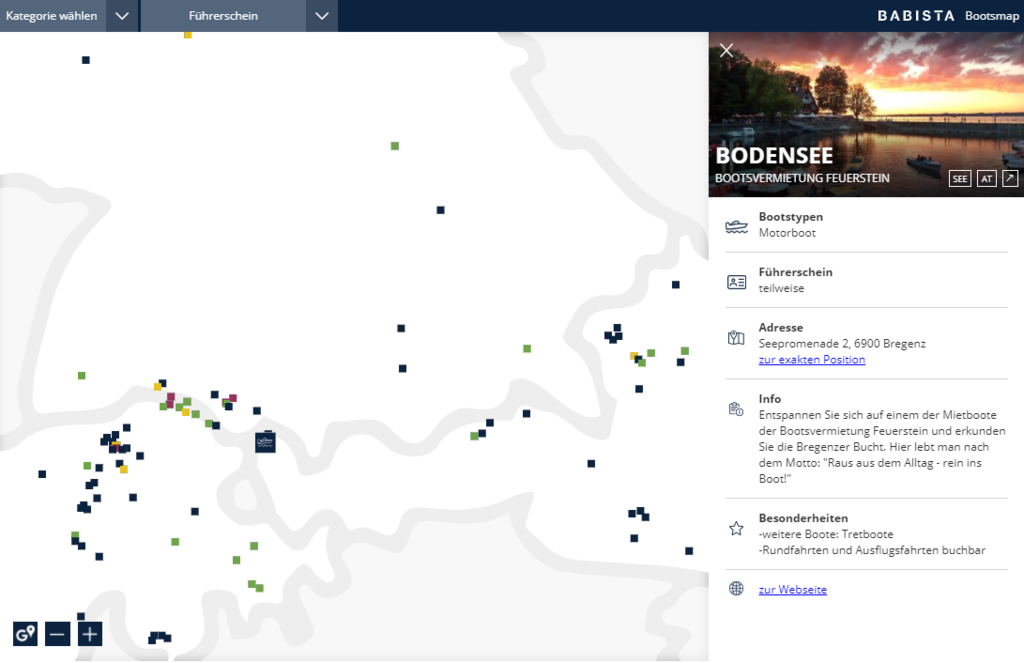Click the SEE badge on the photo
The height and width of the screenshot is (663, 1024).
tap(960, 179)
